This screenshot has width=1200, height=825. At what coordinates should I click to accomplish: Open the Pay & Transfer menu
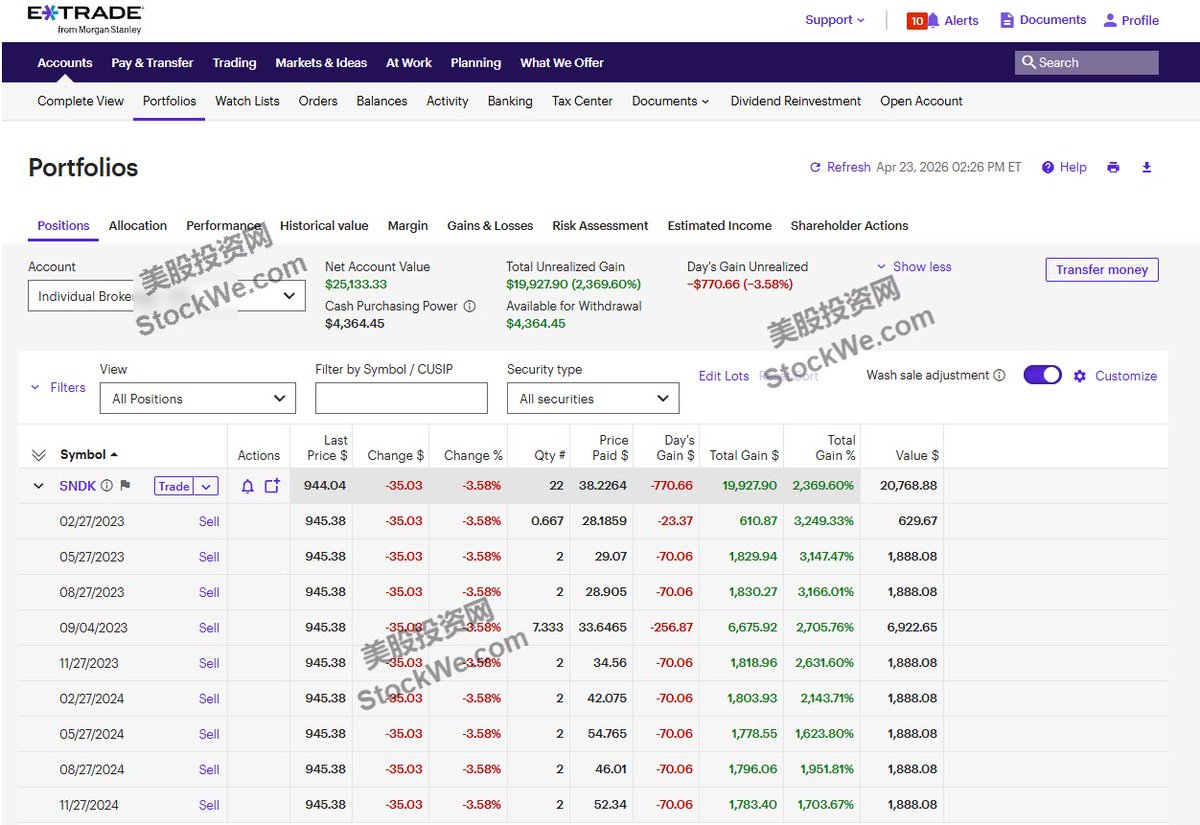pos(152,62)
